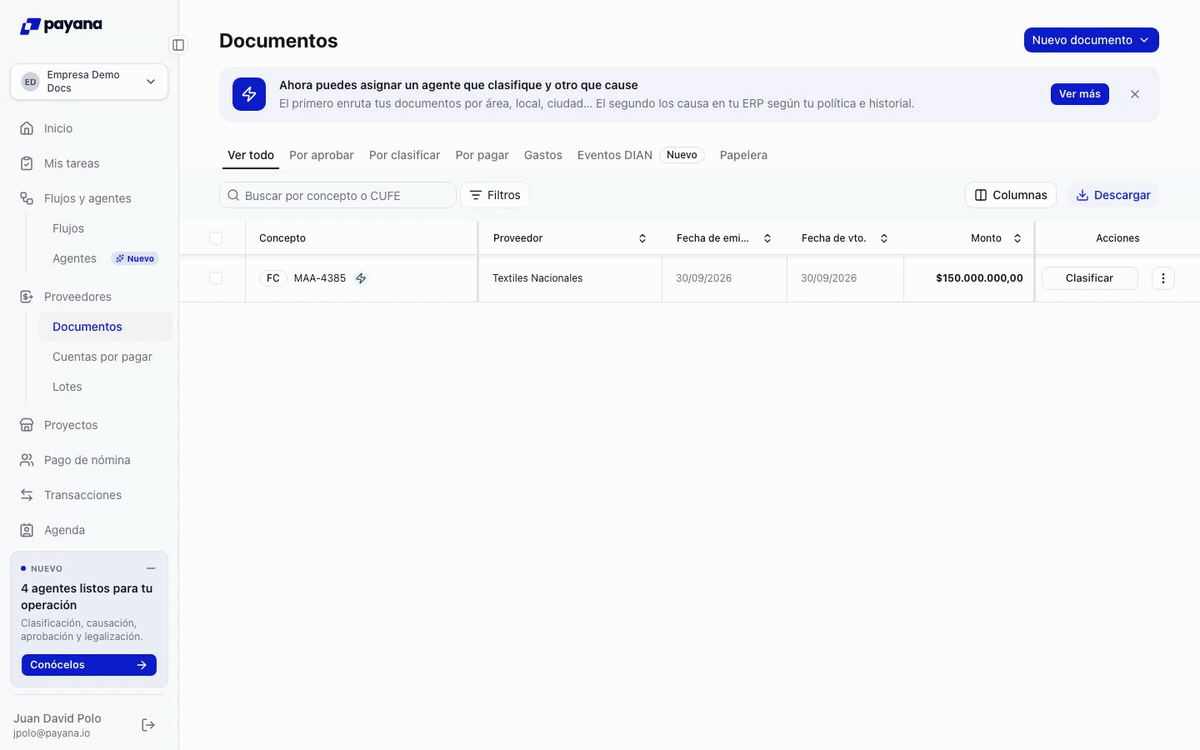Click the Clasificar button for MAA-4385
The width and height of the screenshot is (1200, 750).
pyautogui.click(x=1090, y=278)
